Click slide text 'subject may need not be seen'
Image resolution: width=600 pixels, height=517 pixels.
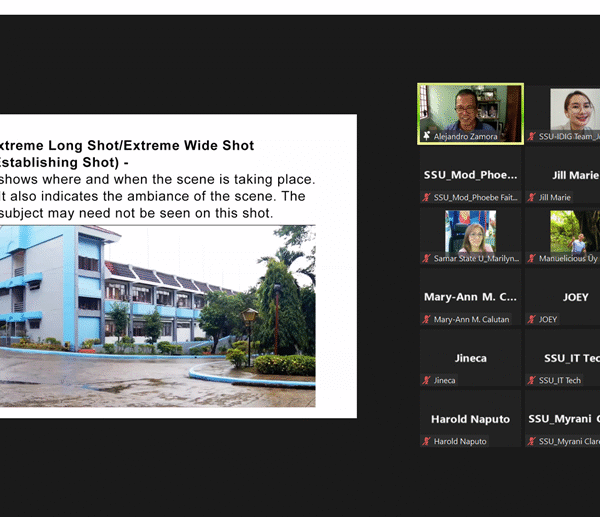136,213
